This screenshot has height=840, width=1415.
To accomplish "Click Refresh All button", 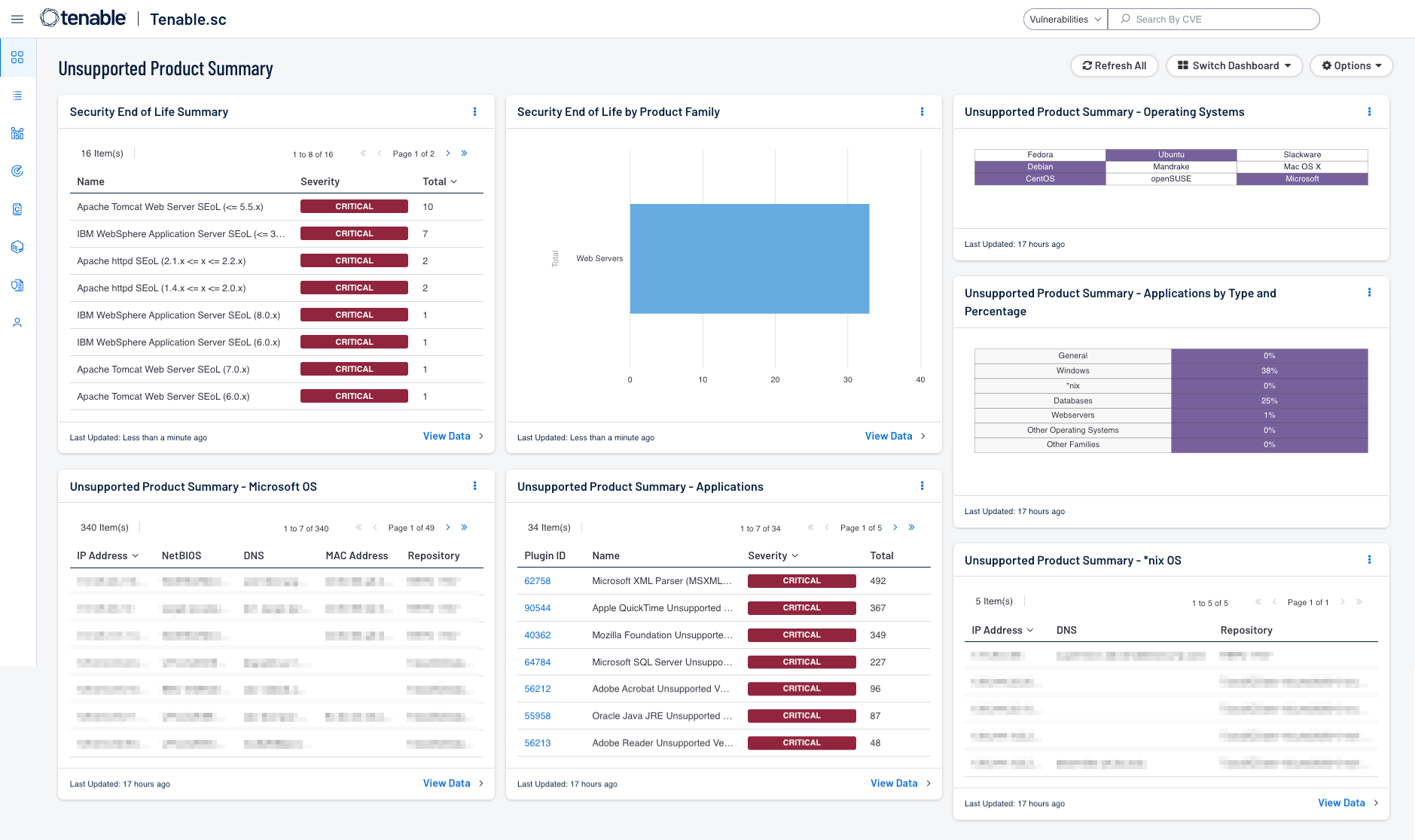I will 1114,65.
